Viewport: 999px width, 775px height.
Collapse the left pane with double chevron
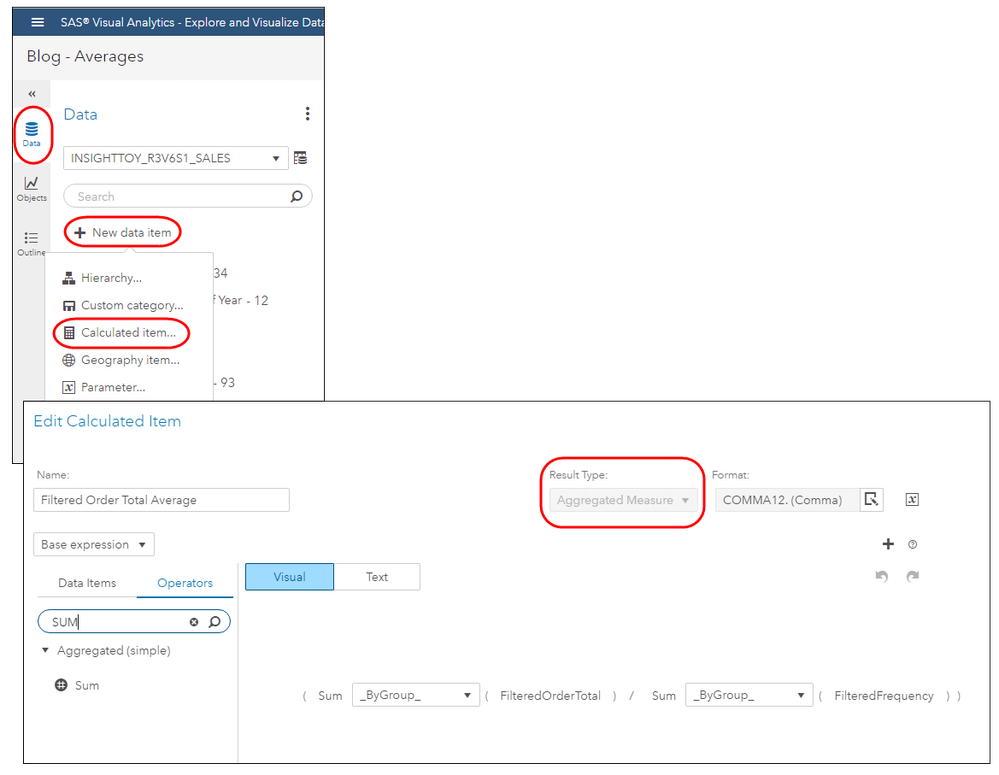[32, 94]
